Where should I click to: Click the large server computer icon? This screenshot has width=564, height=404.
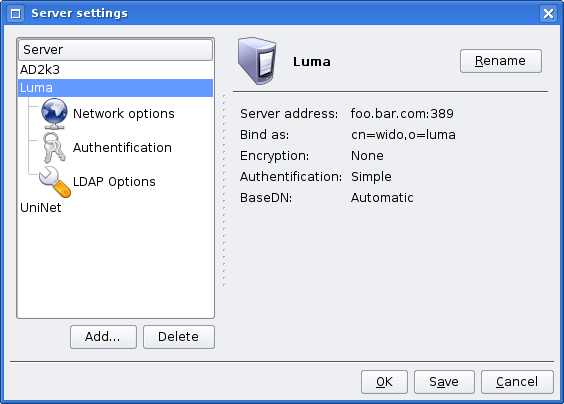(257, 61)
